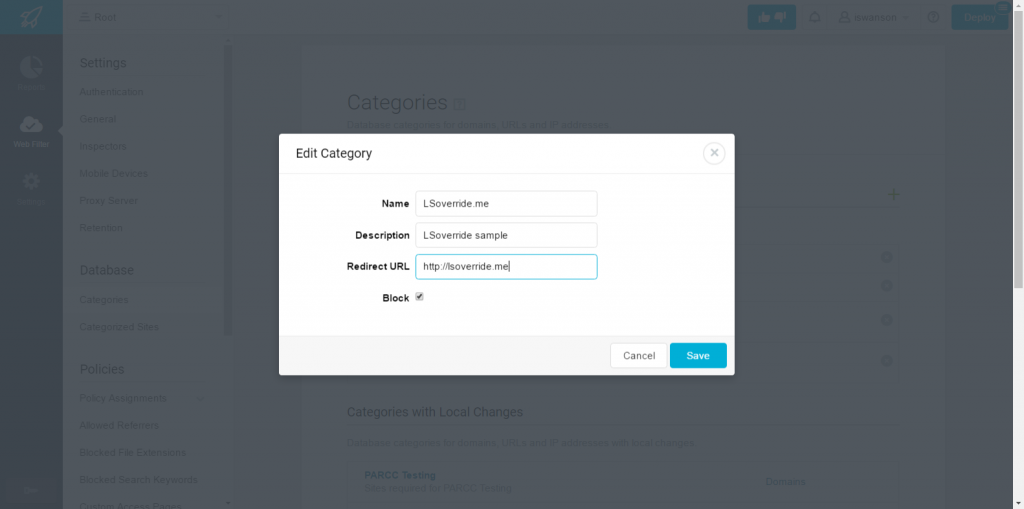Expand the Policy Assignments chevron
Image resolution: width=1024 pixels, height=509 pixels.
click(x=200, y=399)
